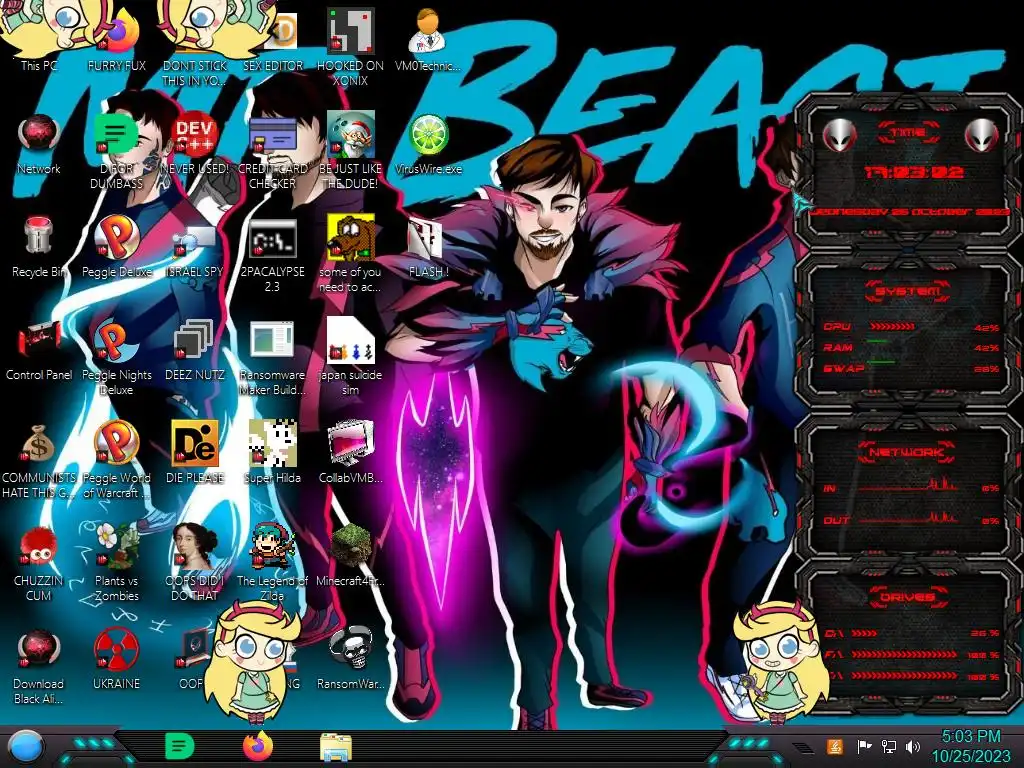Open the network tray icon
Viewport: 1024px width, 768px height.
point(889,746)
